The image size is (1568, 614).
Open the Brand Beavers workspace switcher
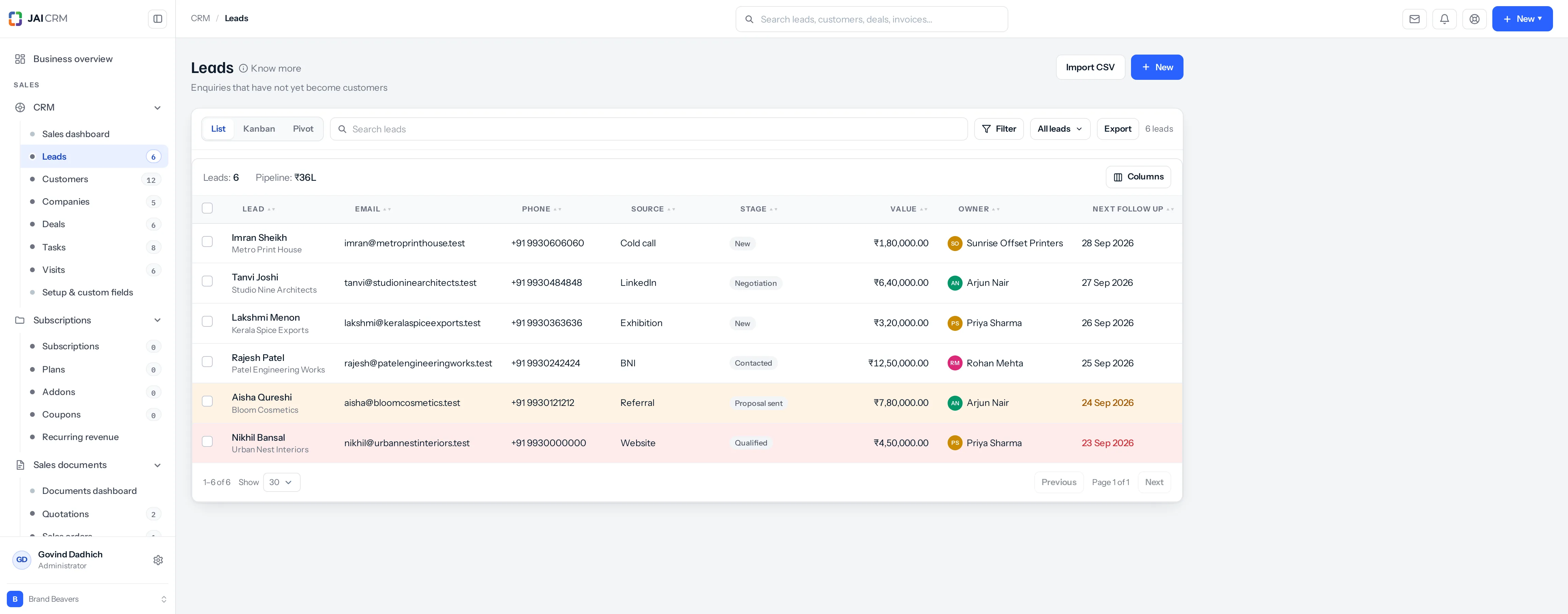click(x=88, y=599)
